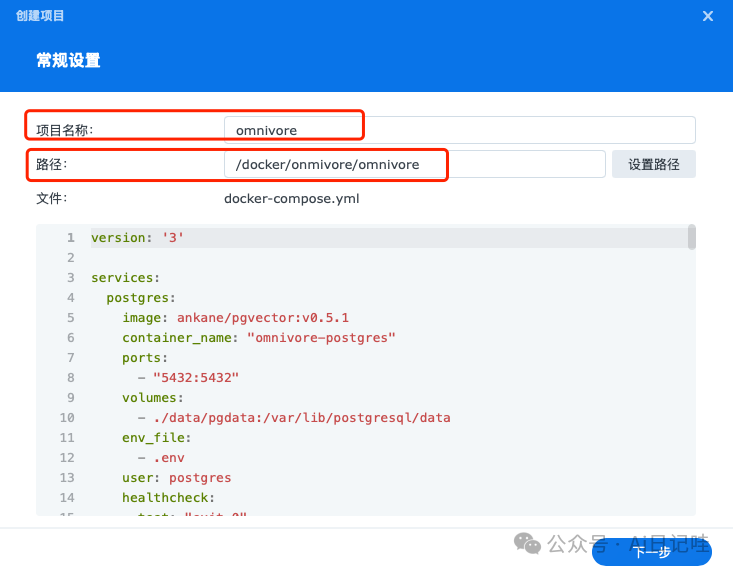Click the postgres: line on line 4

[141, 298]
